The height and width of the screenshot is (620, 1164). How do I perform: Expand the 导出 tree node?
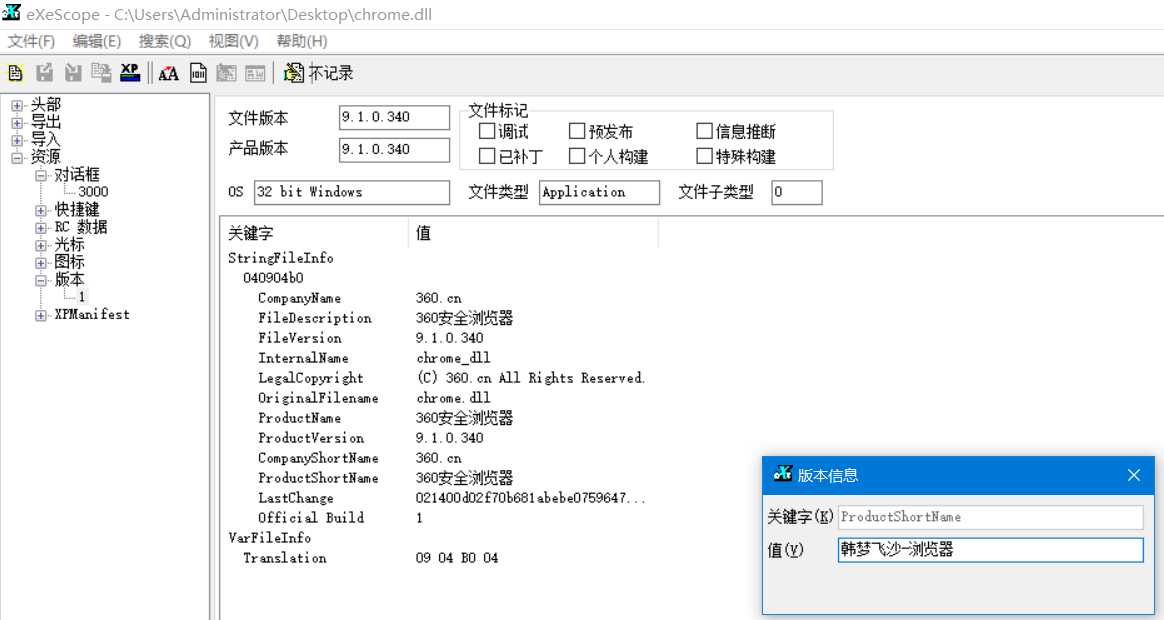17,123
